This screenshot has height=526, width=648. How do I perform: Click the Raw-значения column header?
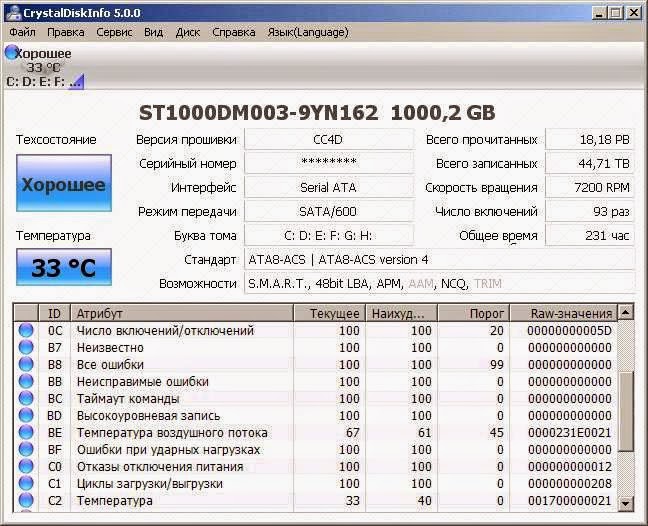(x=564, y=313)
